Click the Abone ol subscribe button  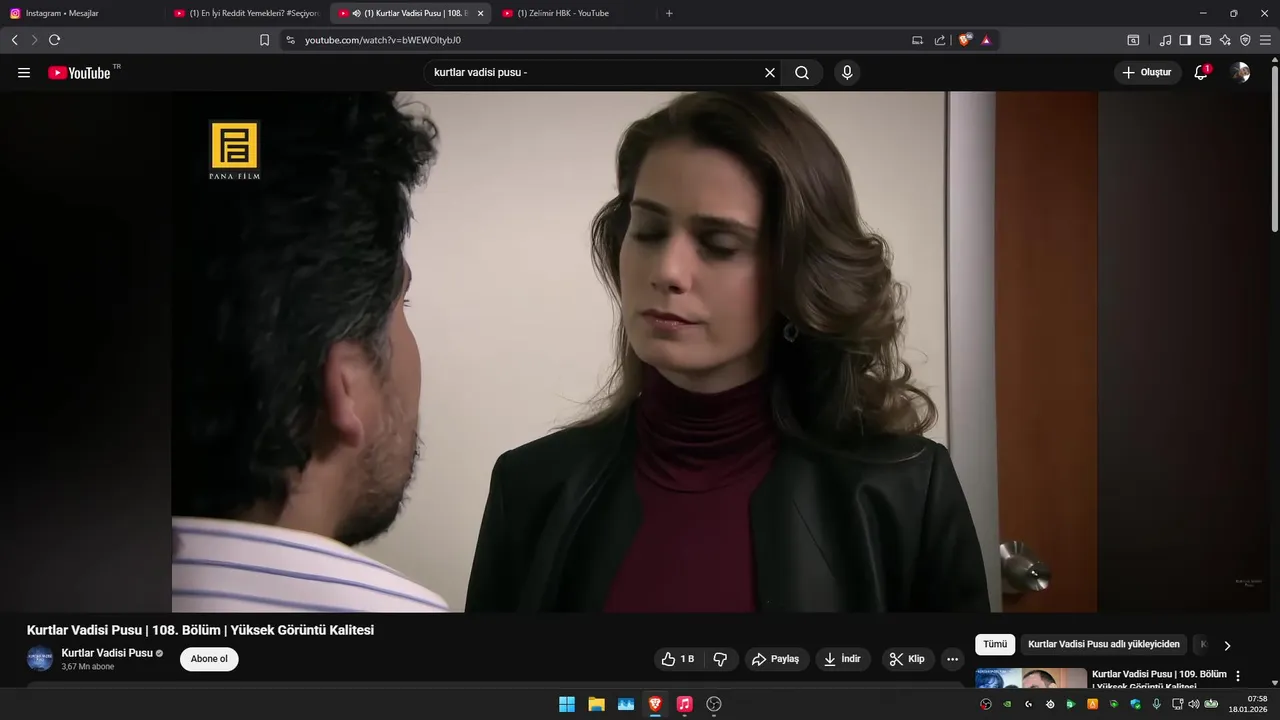(209, 659)
